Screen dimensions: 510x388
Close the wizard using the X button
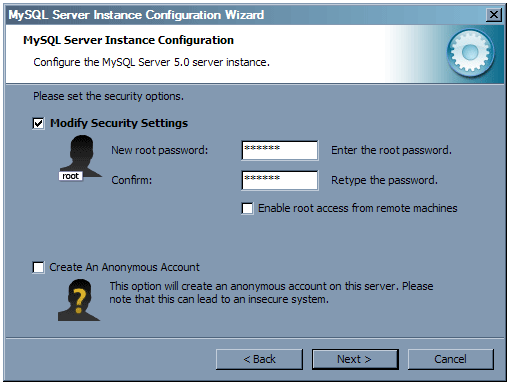pos(494,15)
